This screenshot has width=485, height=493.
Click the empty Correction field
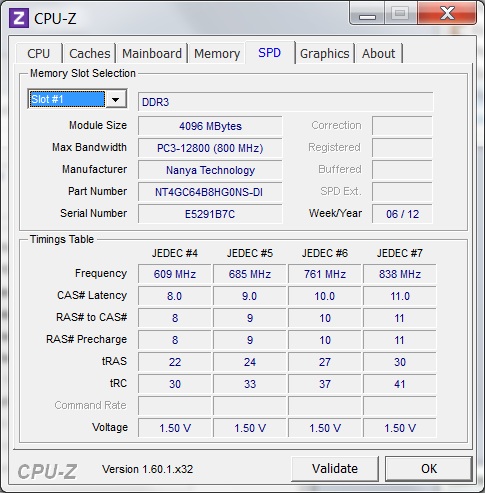[402, 126]
